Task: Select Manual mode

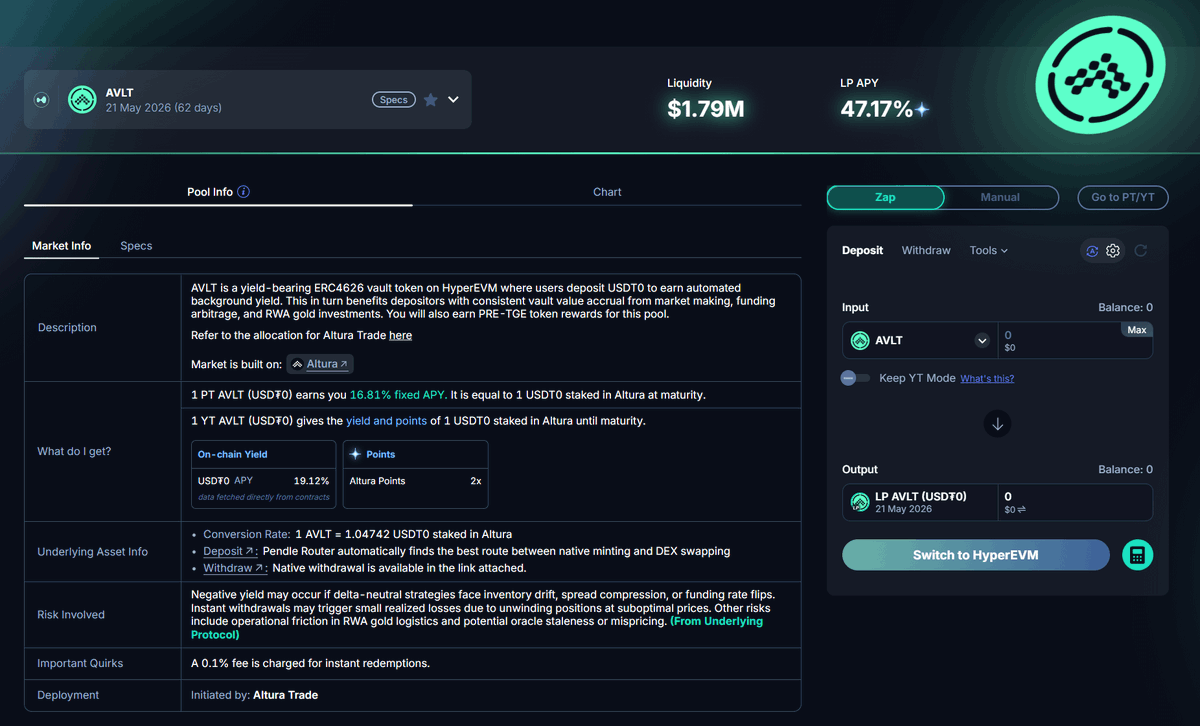Action: tap(1000, 197)
